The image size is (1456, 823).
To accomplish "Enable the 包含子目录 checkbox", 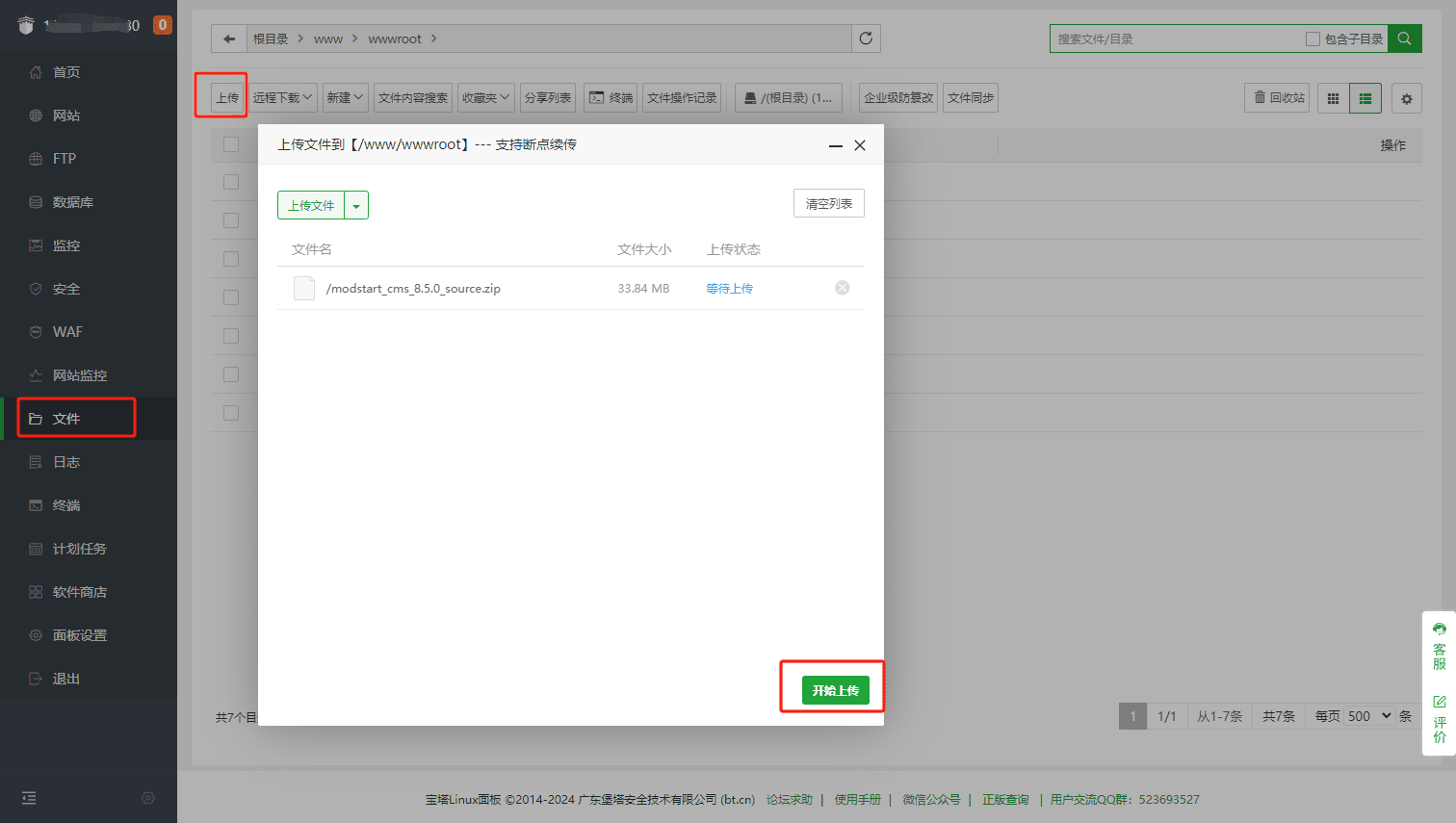I will pyautogui.click(x=1313, y=39).
